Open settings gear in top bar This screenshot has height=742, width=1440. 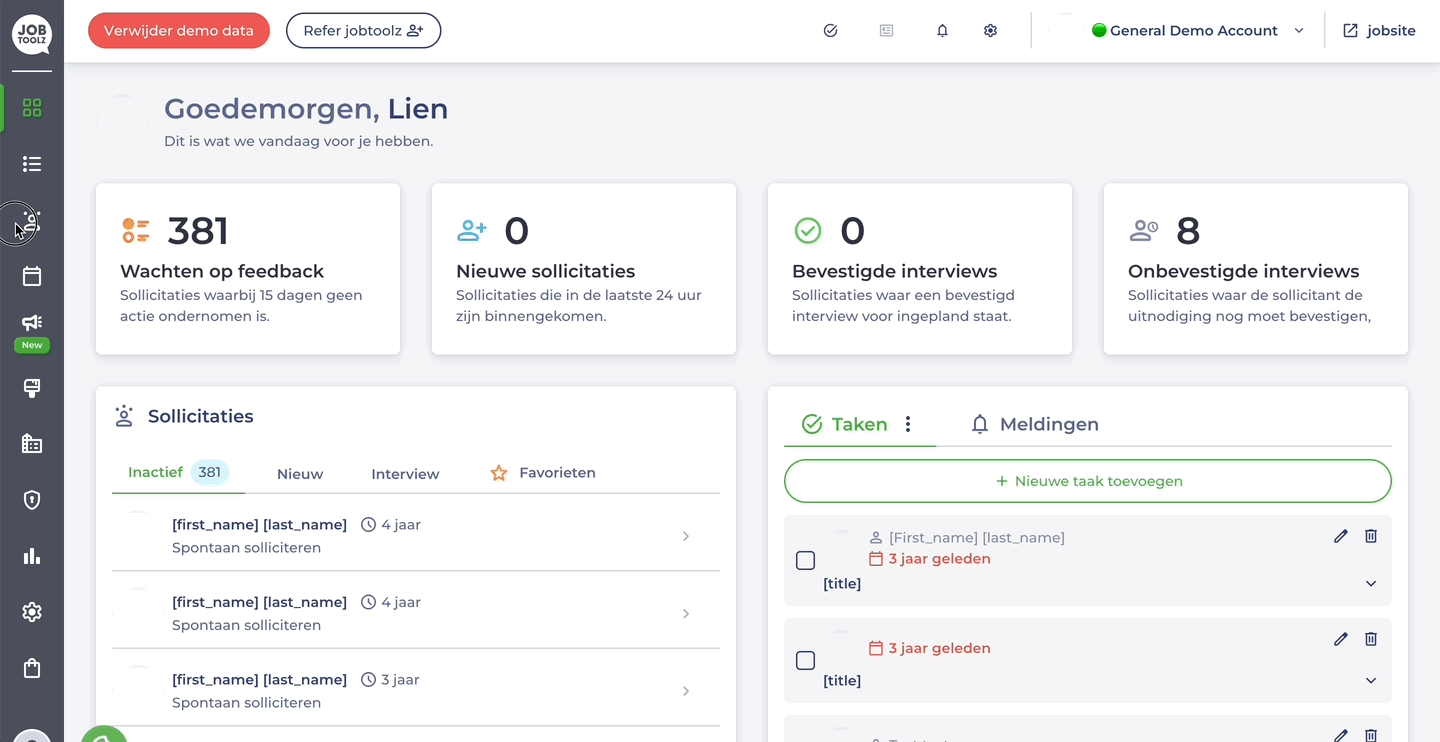[990, 31]
